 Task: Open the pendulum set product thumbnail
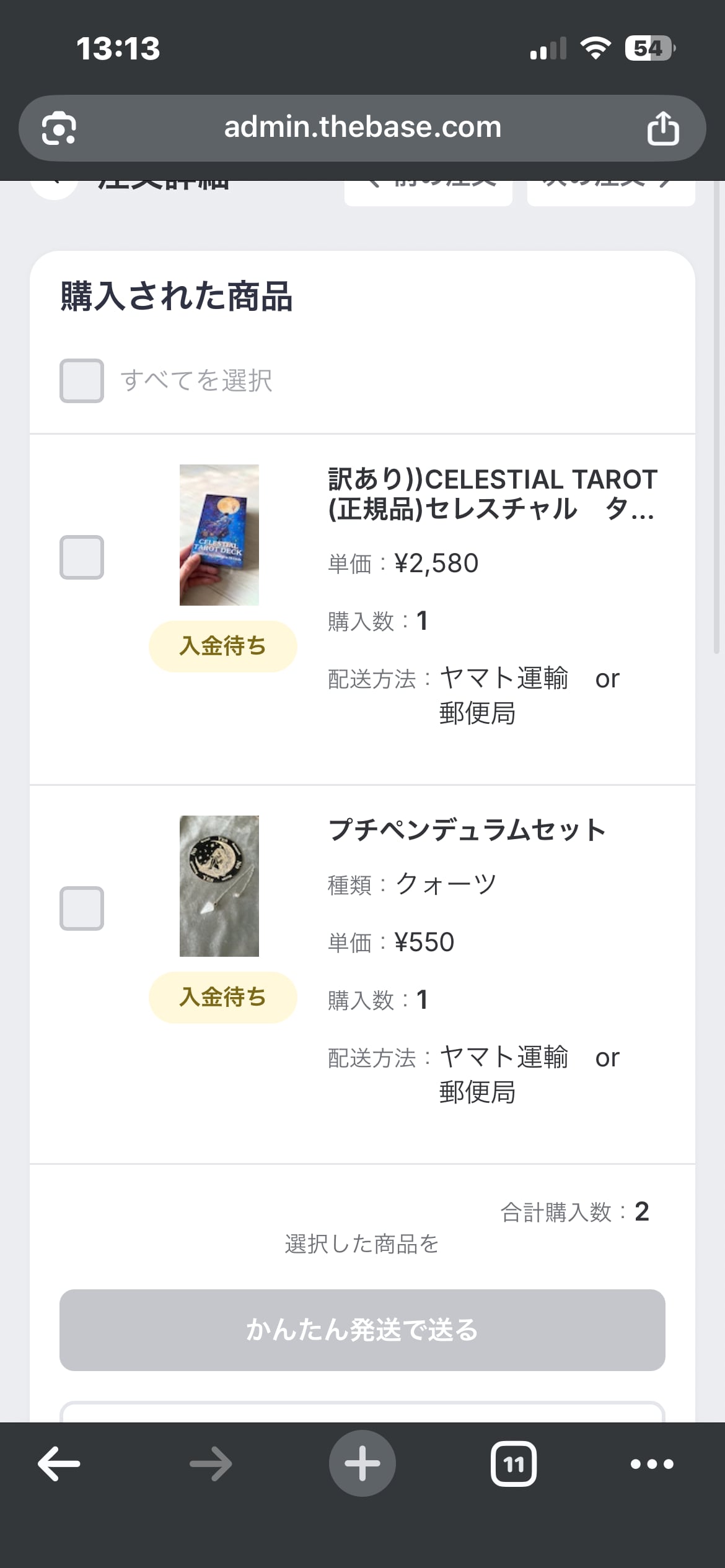tap(219, 886)
